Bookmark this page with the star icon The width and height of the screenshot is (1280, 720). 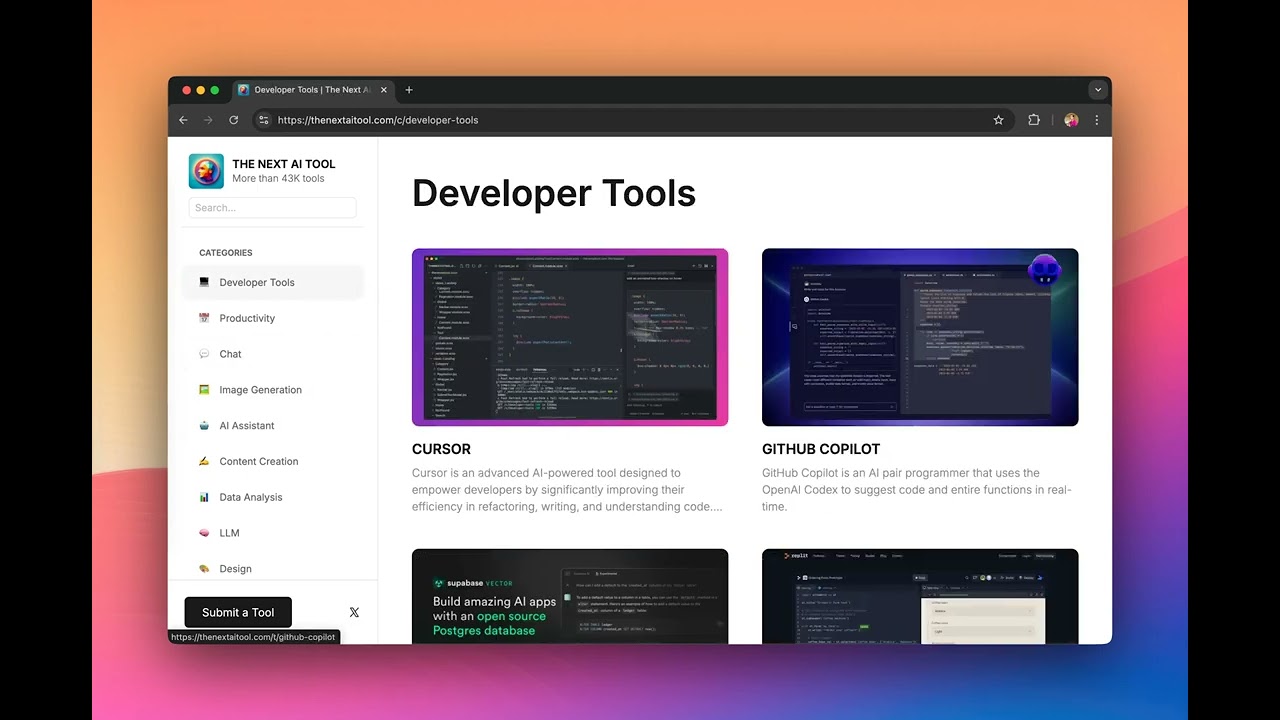(998, 120)
